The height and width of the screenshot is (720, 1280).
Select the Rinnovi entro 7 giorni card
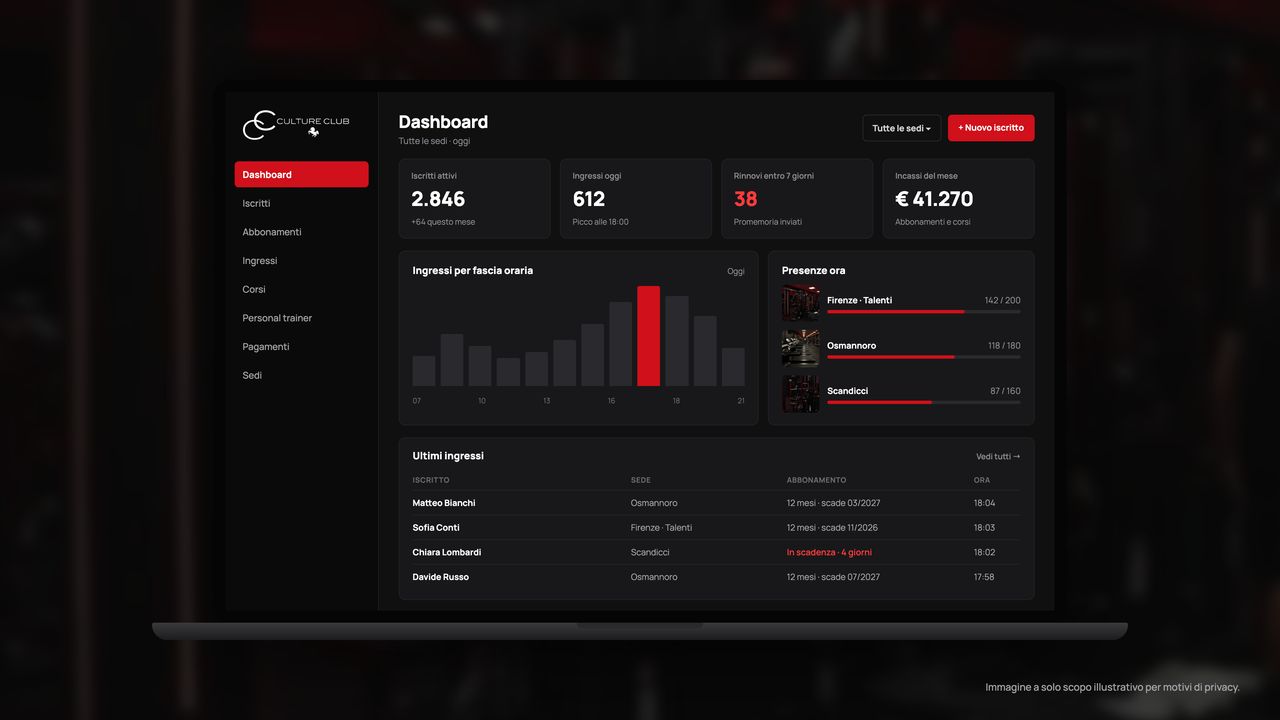tap(797, 198)
